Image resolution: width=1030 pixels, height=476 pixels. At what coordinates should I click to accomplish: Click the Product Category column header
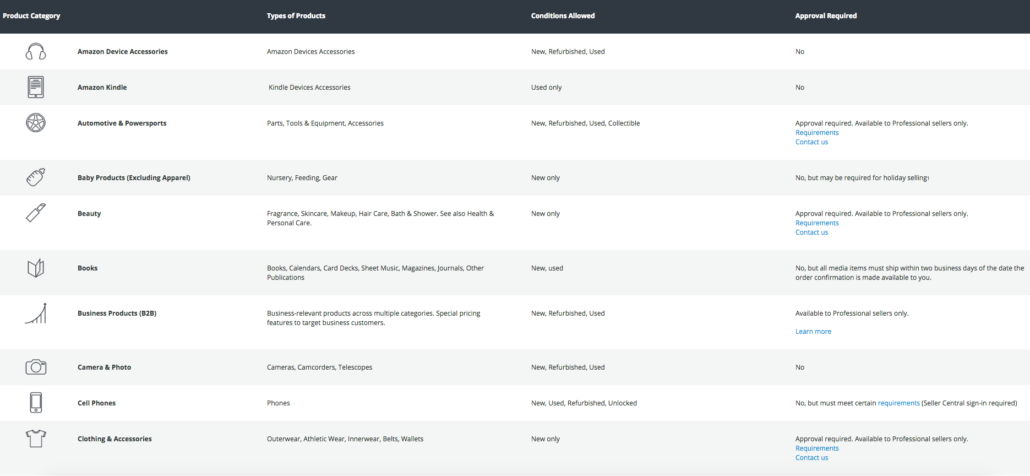31,16
